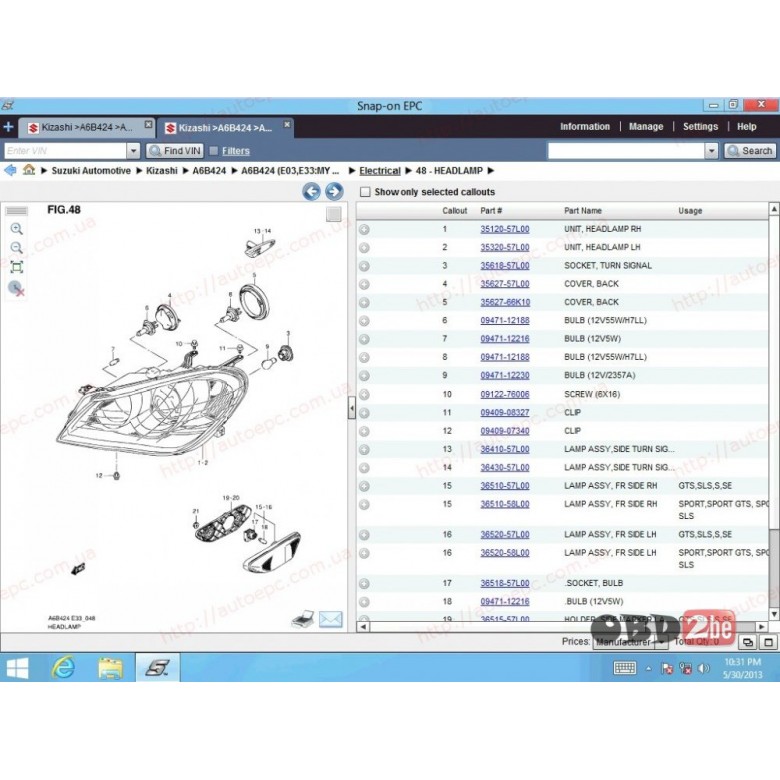
Task: Click Electrical in the breadcrumb
Action: [x=380, y=171]
